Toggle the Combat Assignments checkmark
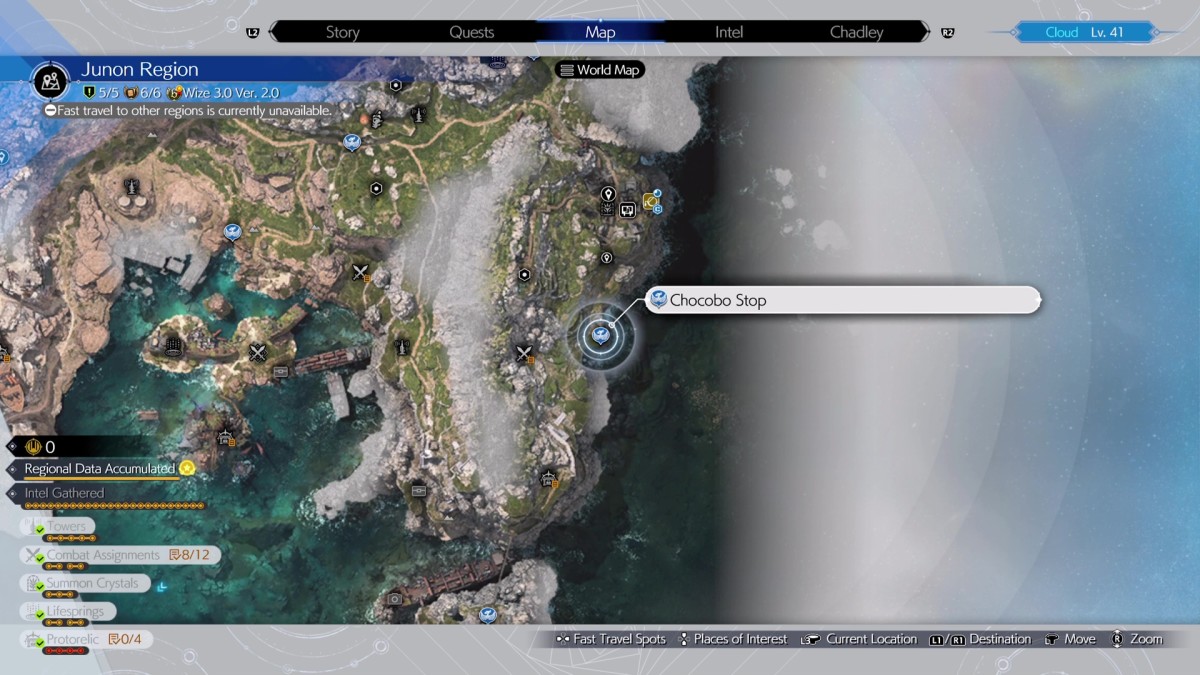This screenshot has width=1200, height=675. point(39,557)
